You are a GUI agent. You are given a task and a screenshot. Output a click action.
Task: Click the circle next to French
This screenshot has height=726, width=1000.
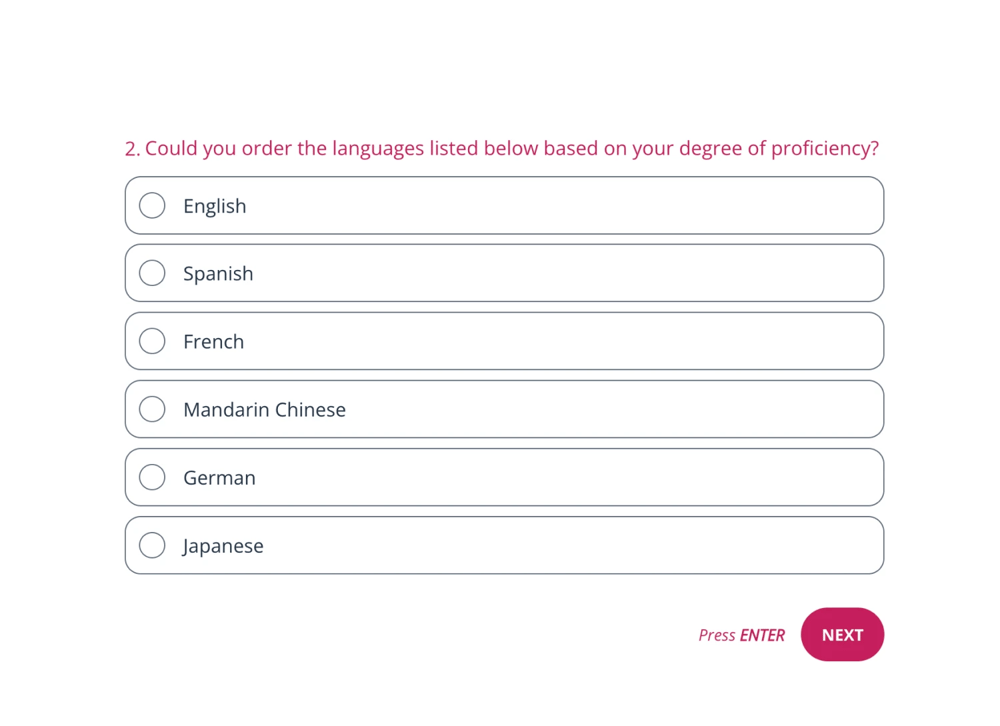(152, 340)
